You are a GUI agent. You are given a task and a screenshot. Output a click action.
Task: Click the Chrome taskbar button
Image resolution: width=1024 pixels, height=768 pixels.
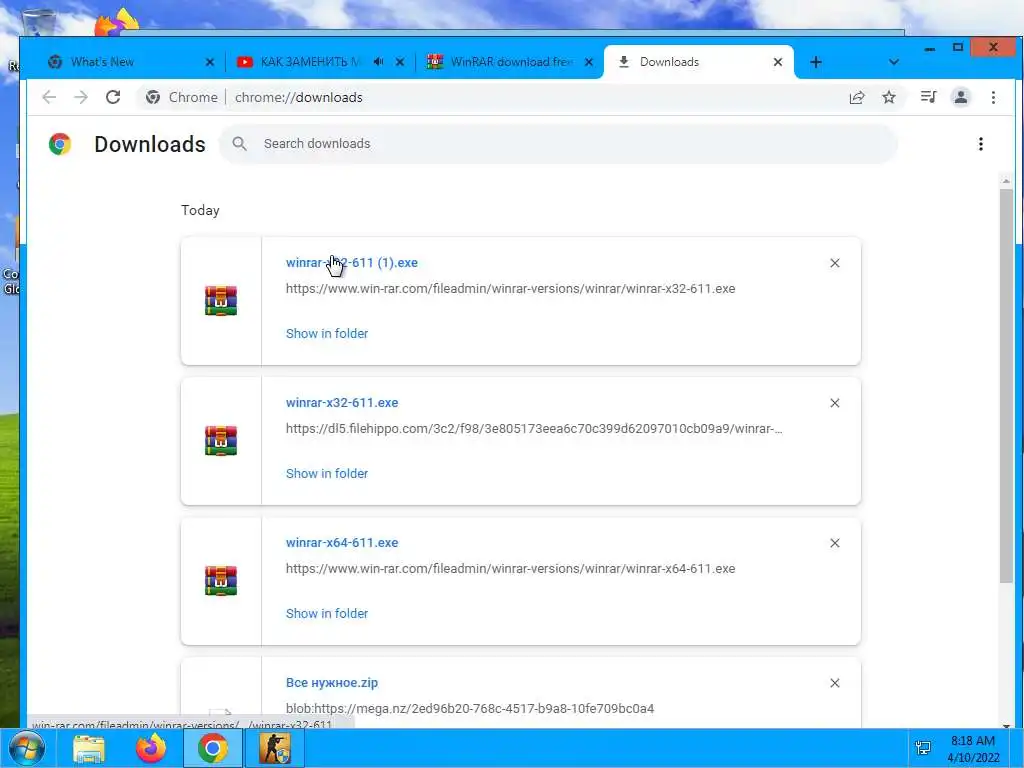coord(213,748)
